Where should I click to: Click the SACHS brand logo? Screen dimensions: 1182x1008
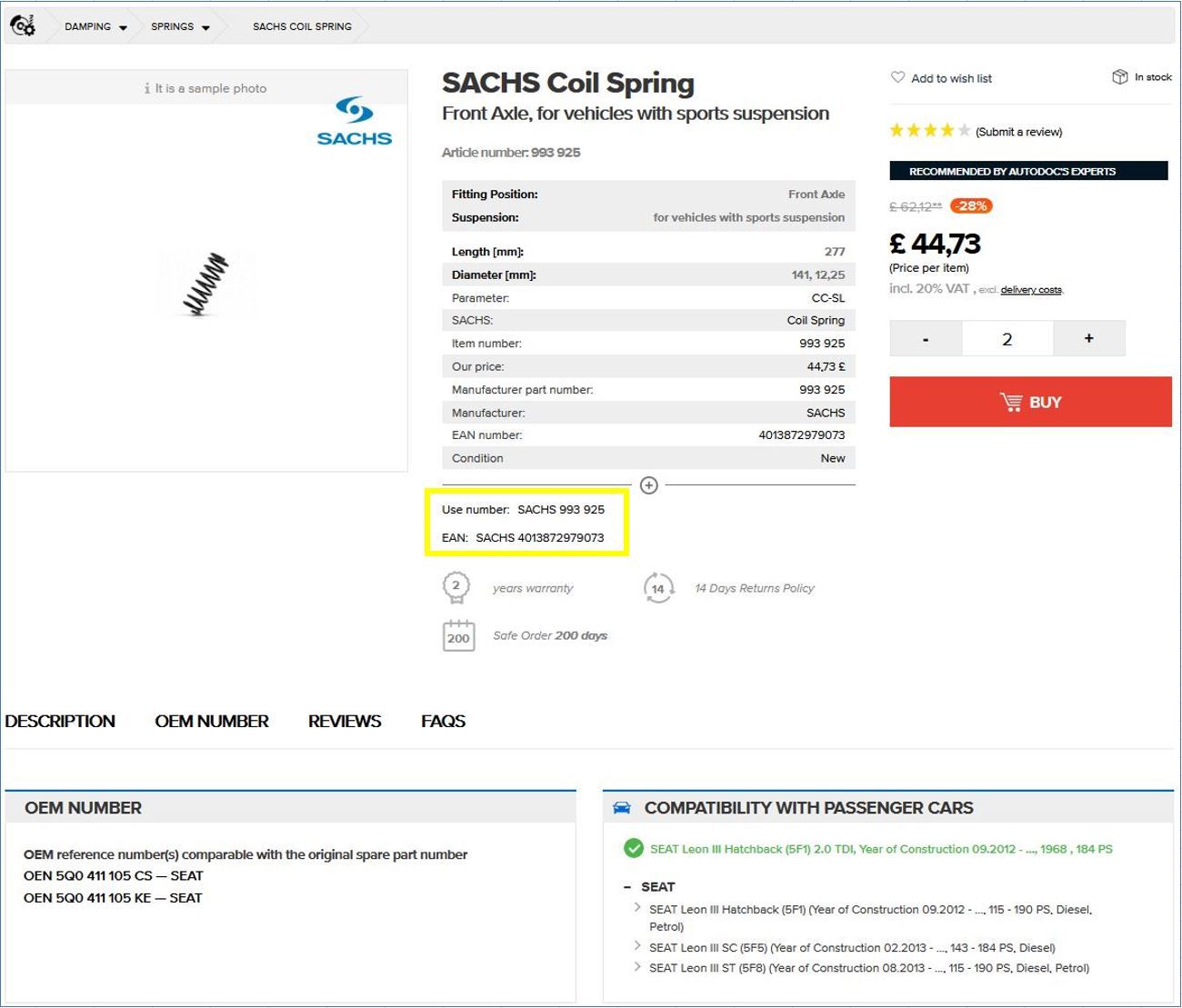(354, 122)
